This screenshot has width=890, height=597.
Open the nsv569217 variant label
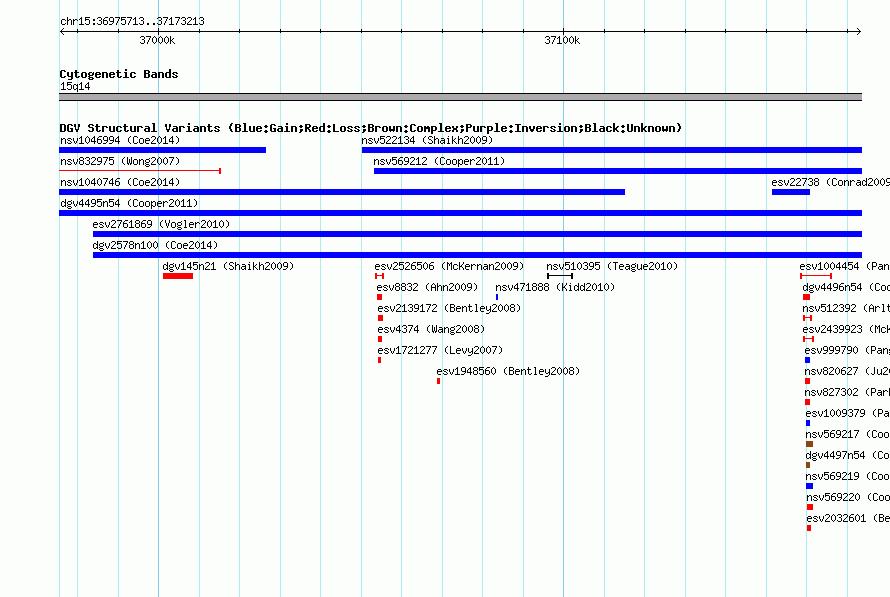click(x=847, y=434)
